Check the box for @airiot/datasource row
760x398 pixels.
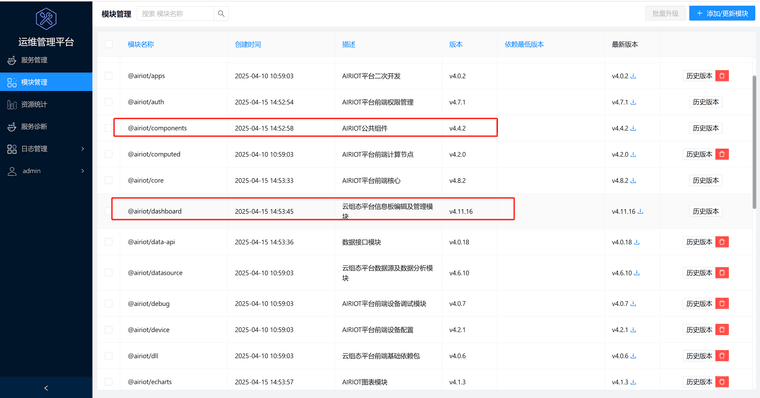(109, 273)
